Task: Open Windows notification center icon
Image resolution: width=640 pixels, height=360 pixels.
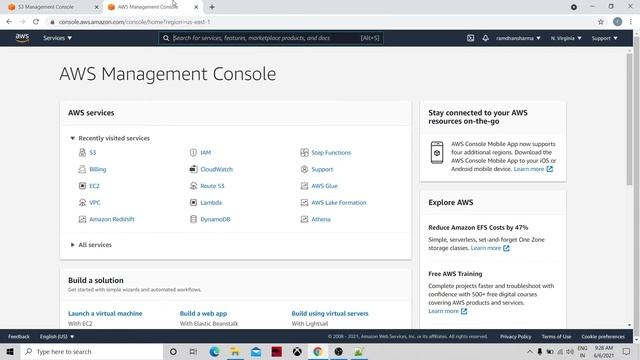Action: 627,351
